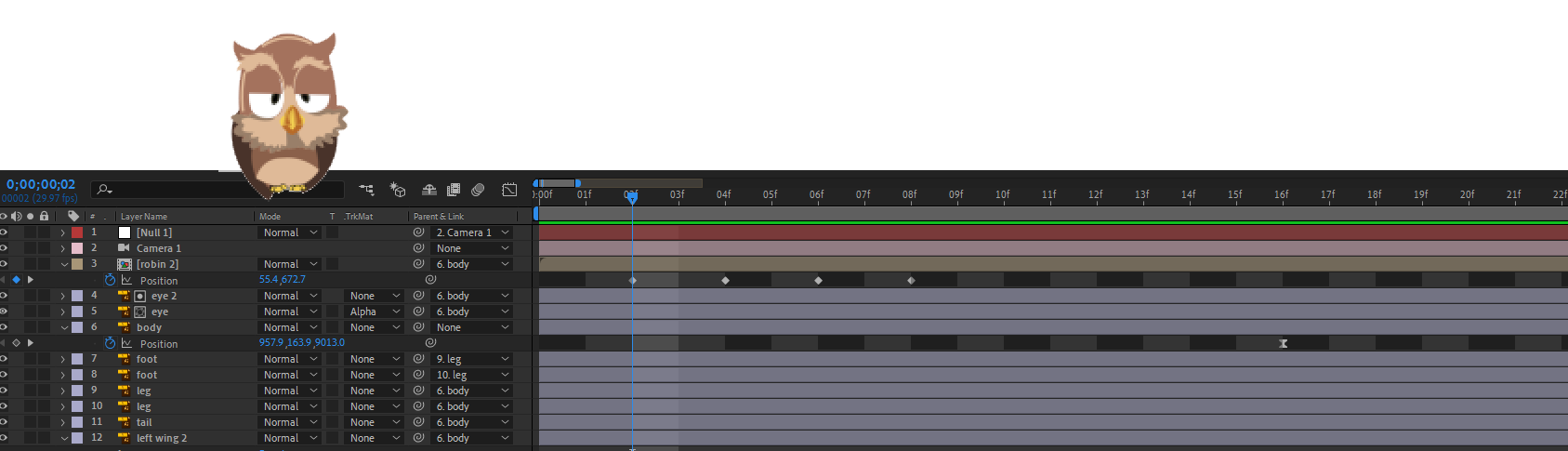The image size is (1568, 451).
Task: Click the stopwatch for robin 2 Position
Action: point(110,280)
